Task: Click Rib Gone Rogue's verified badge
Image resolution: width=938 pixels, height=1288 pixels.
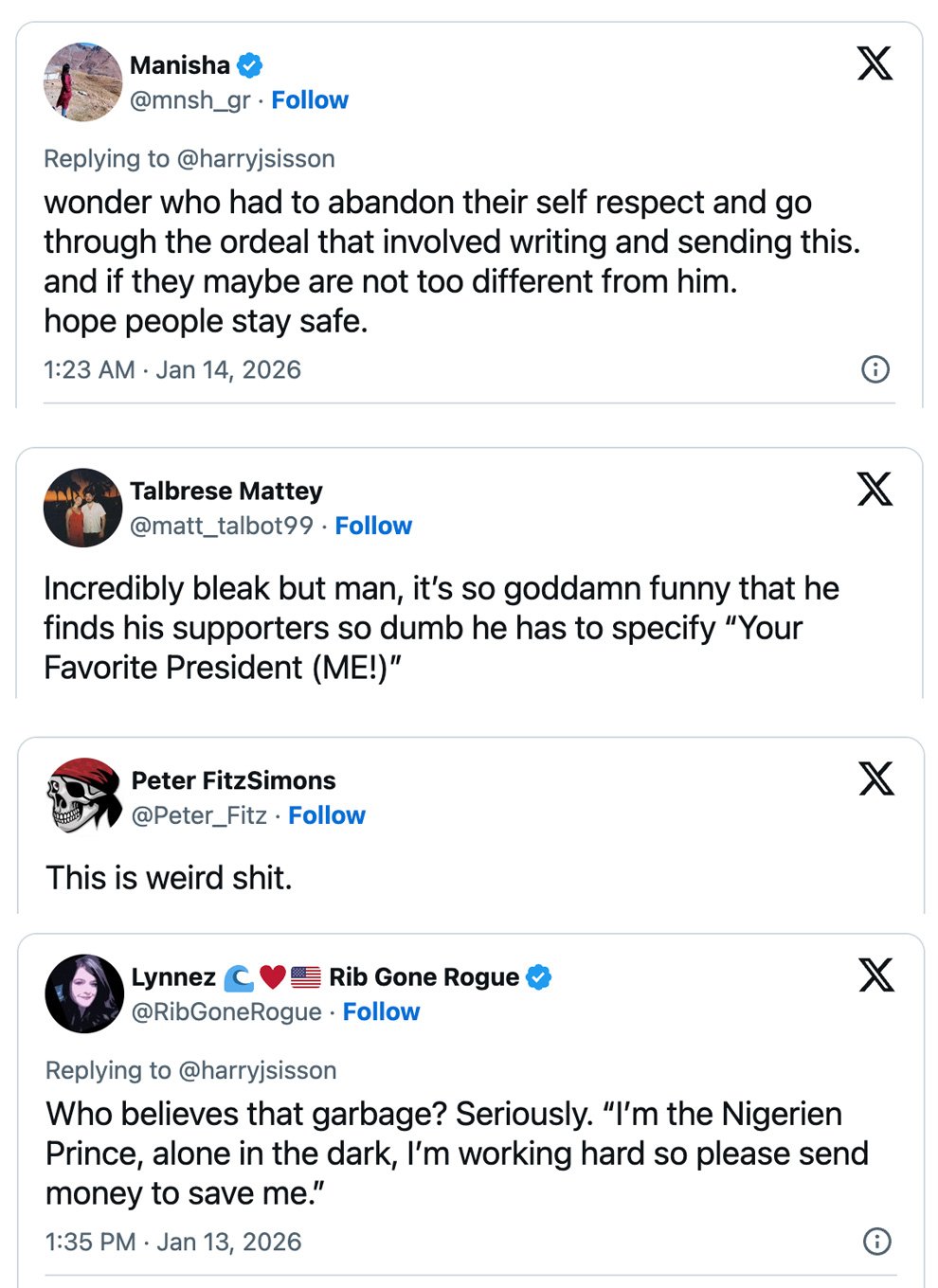Action: (x=539, y=977)
